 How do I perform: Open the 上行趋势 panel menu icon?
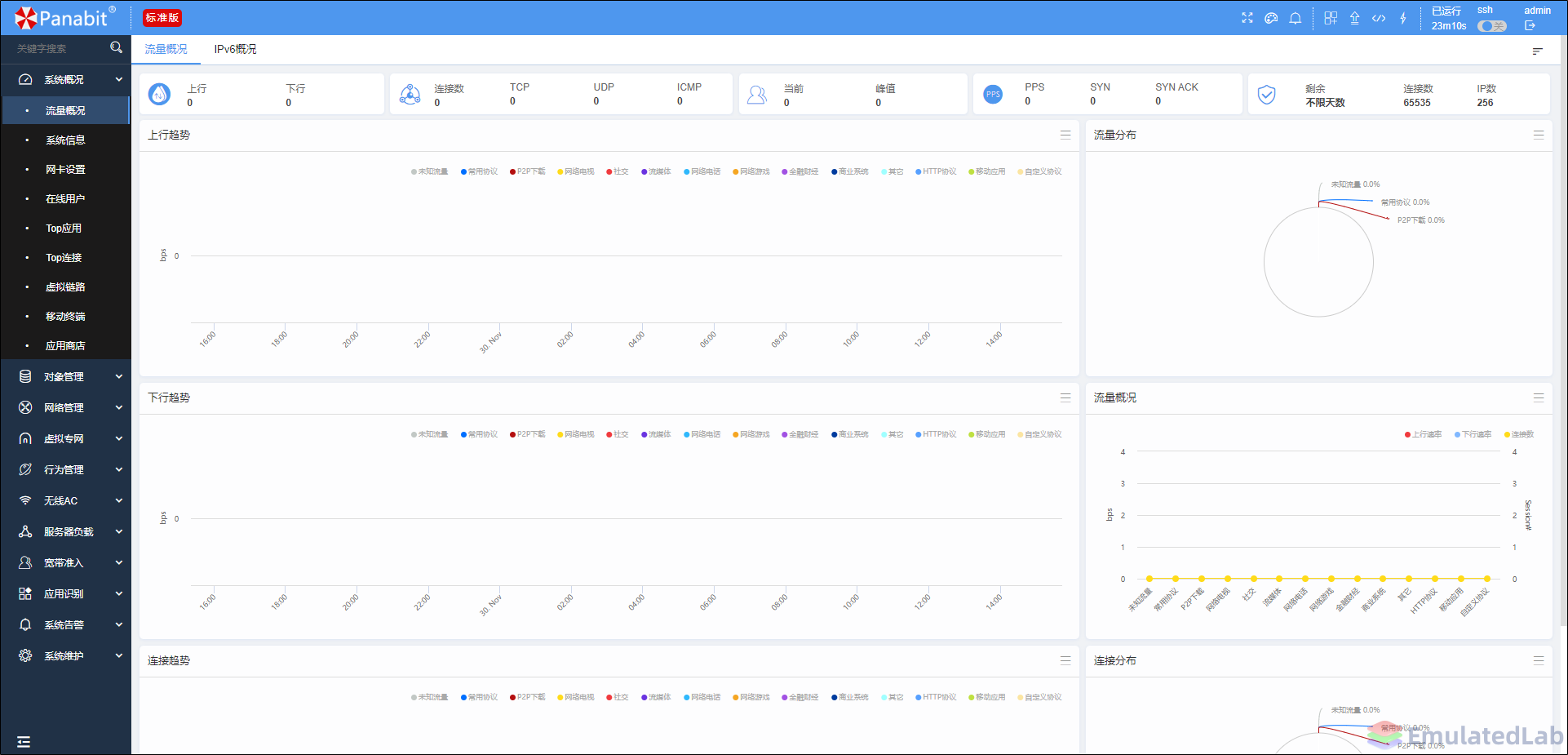(x=1065, y=135)
